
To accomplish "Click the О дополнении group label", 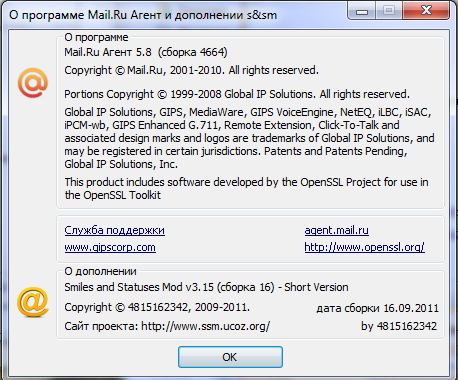I will click(100, 271).
